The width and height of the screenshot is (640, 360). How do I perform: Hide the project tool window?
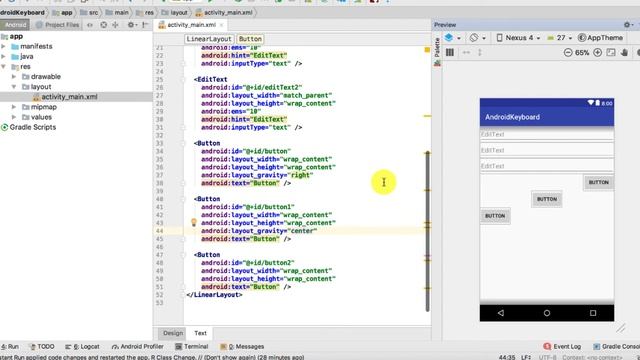(145, 25)
